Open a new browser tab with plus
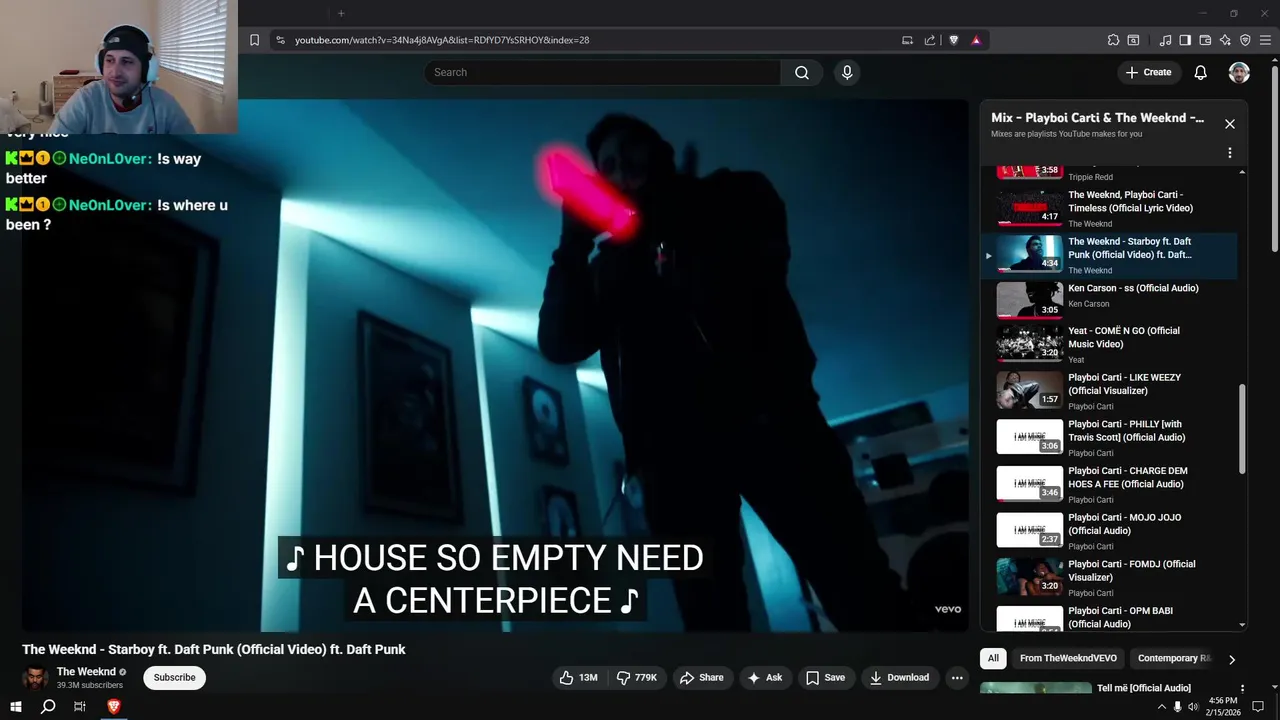 (341, 13)
